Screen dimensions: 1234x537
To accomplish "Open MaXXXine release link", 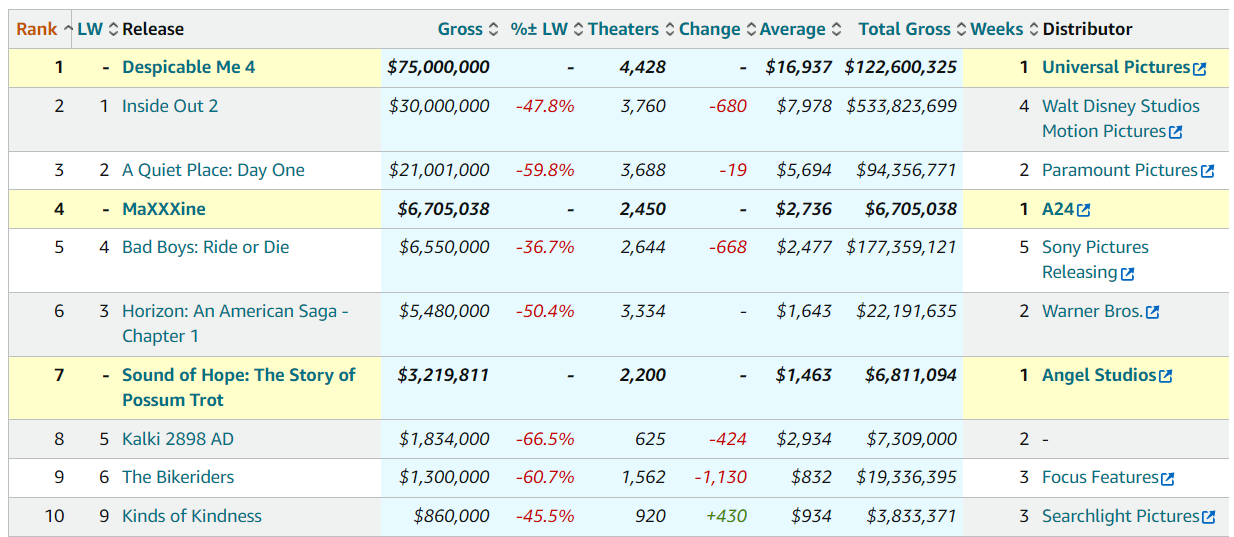I will tap(163, 209).
